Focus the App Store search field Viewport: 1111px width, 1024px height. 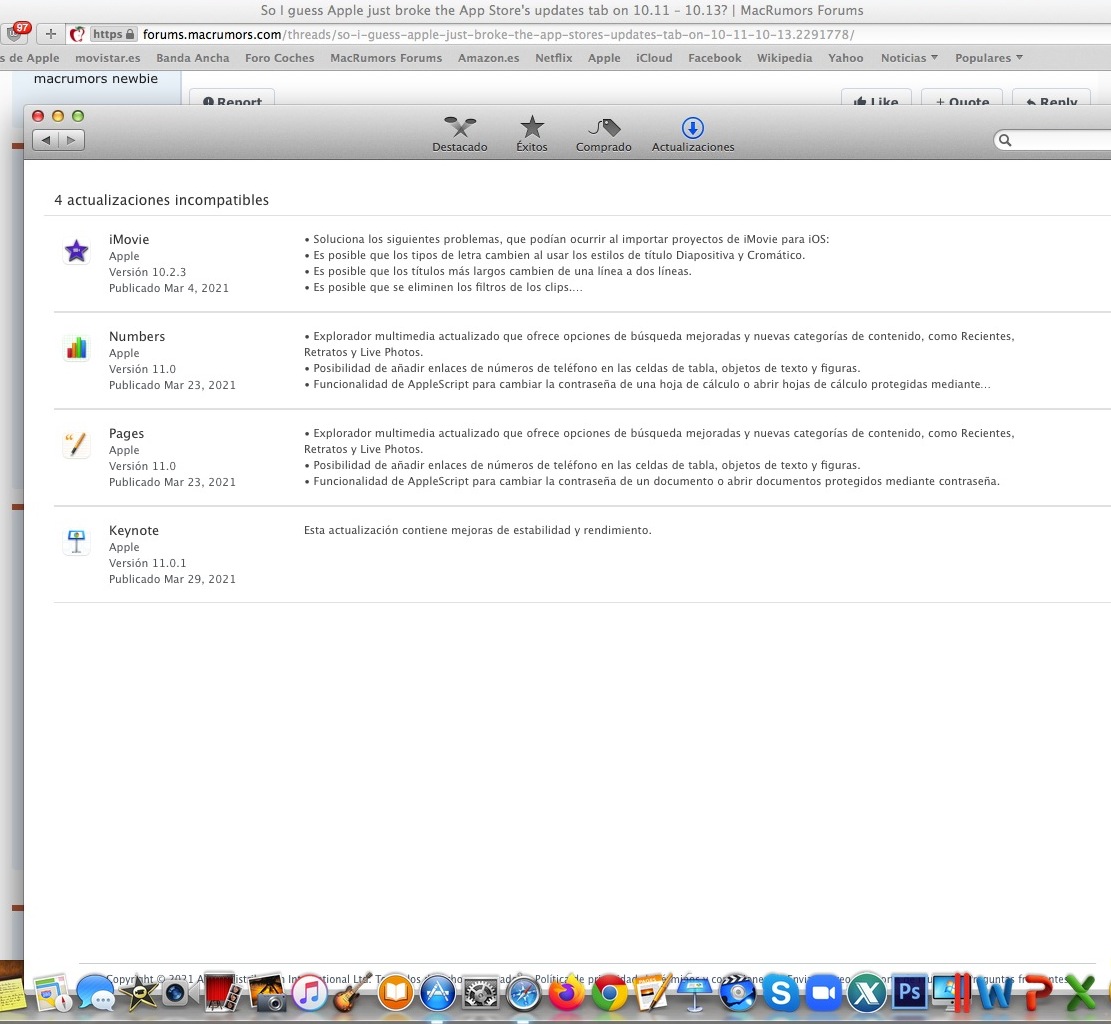pyautogui.click(x=1052, y=140)
